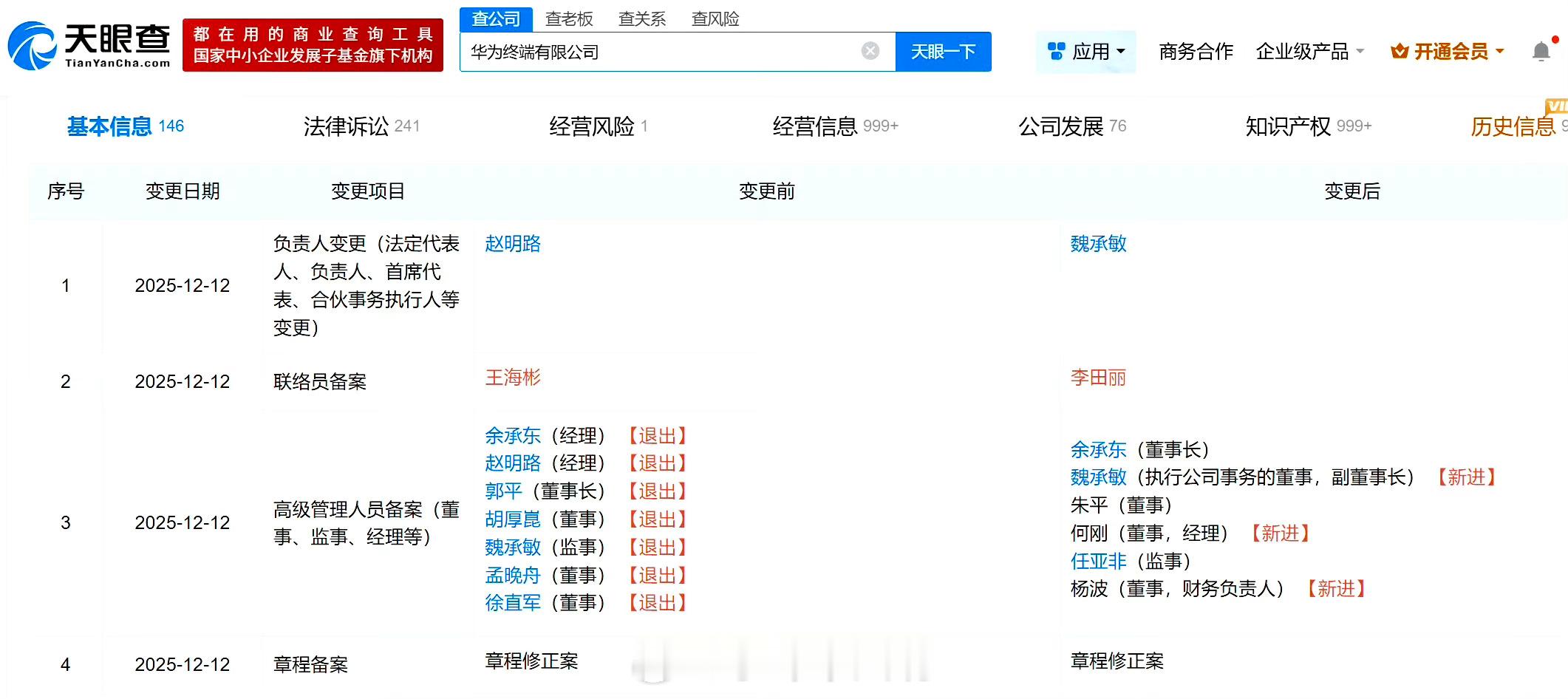The image size is (1568, 699).
Task: Open 魏承敏 (执行公司事务的董事) link
Action: point(1098,477)
